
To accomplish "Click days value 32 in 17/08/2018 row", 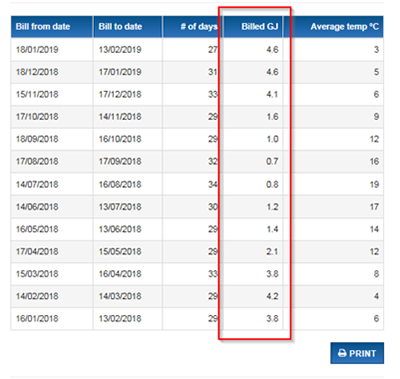I will 213,161.
